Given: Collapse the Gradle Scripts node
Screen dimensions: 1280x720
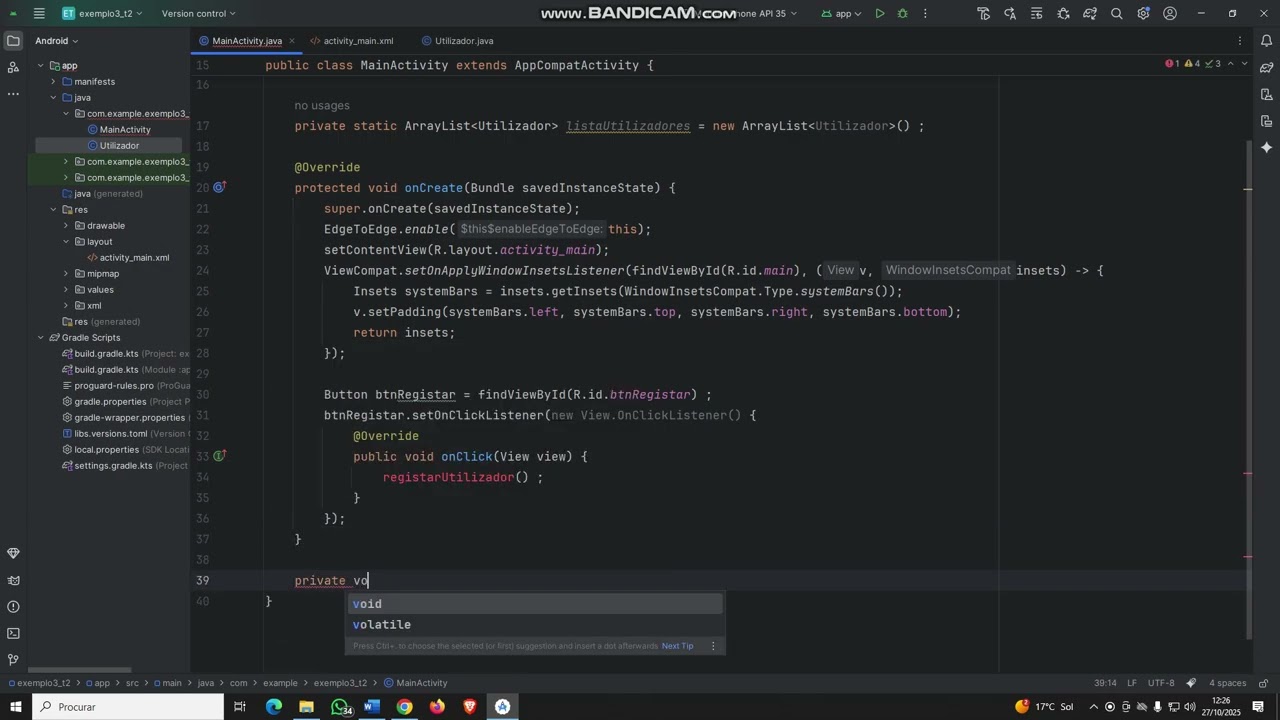Looking at the screenshot, I should [x=41, y=338].
